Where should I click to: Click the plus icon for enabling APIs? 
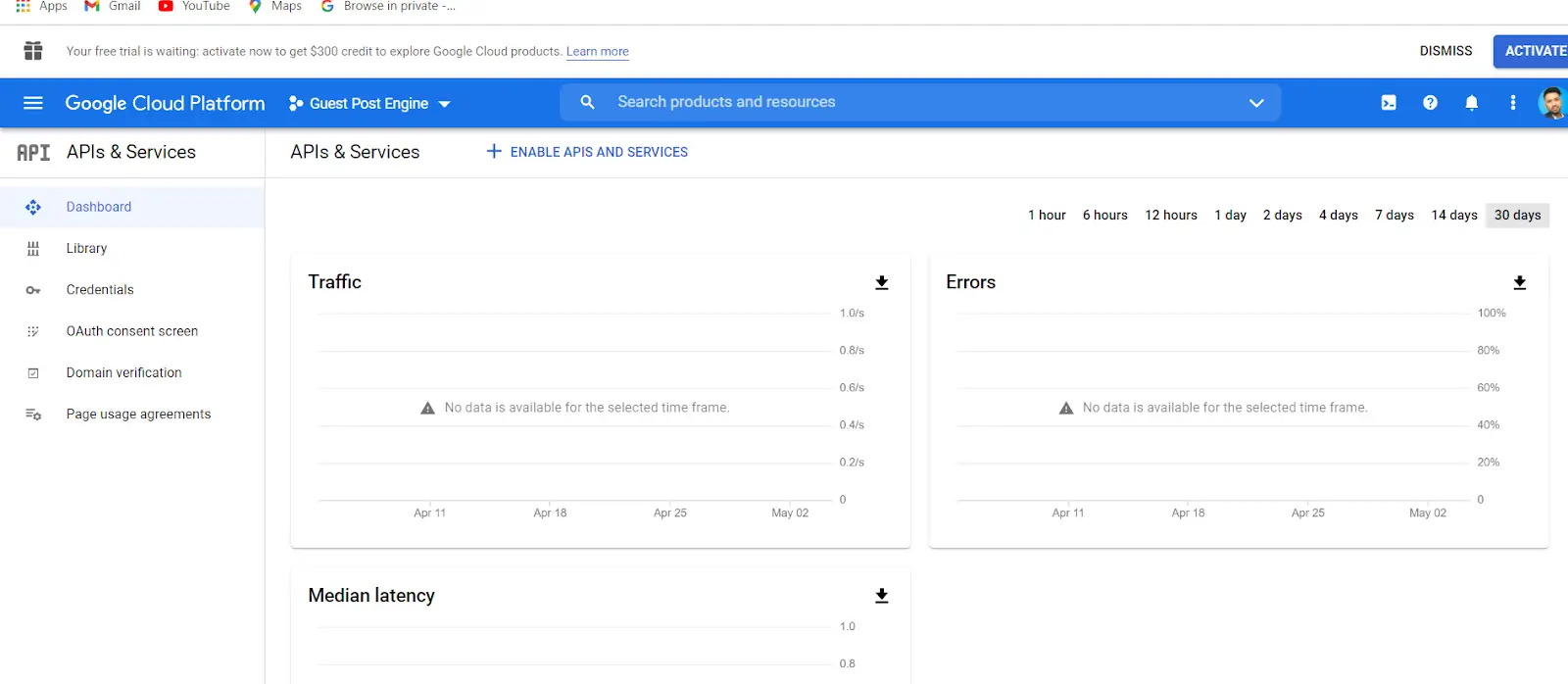[494, 151]
